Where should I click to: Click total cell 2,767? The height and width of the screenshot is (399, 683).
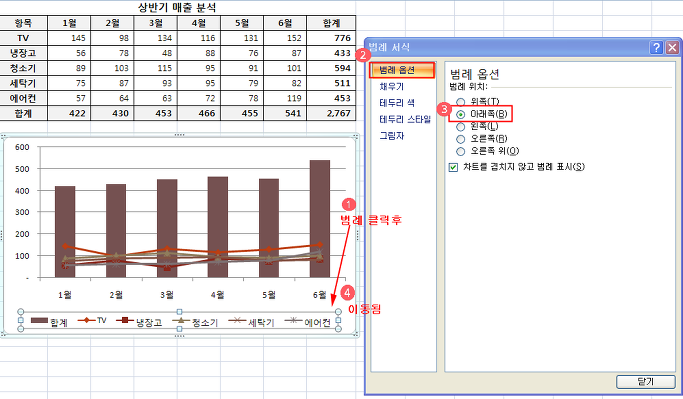331,113
